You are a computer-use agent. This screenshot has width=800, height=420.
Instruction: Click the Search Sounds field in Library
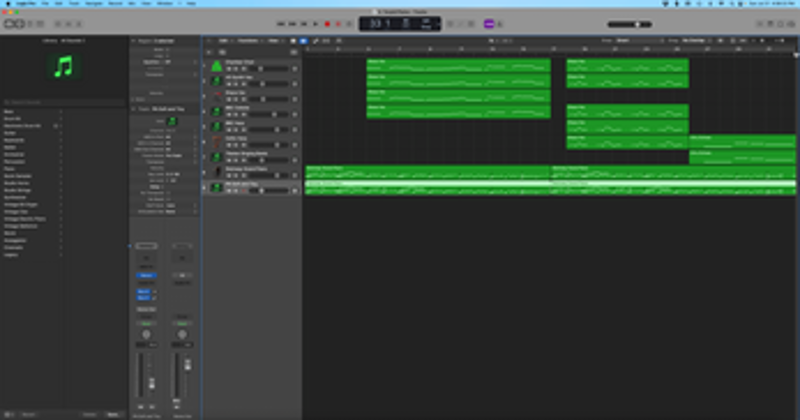point(64,103)
